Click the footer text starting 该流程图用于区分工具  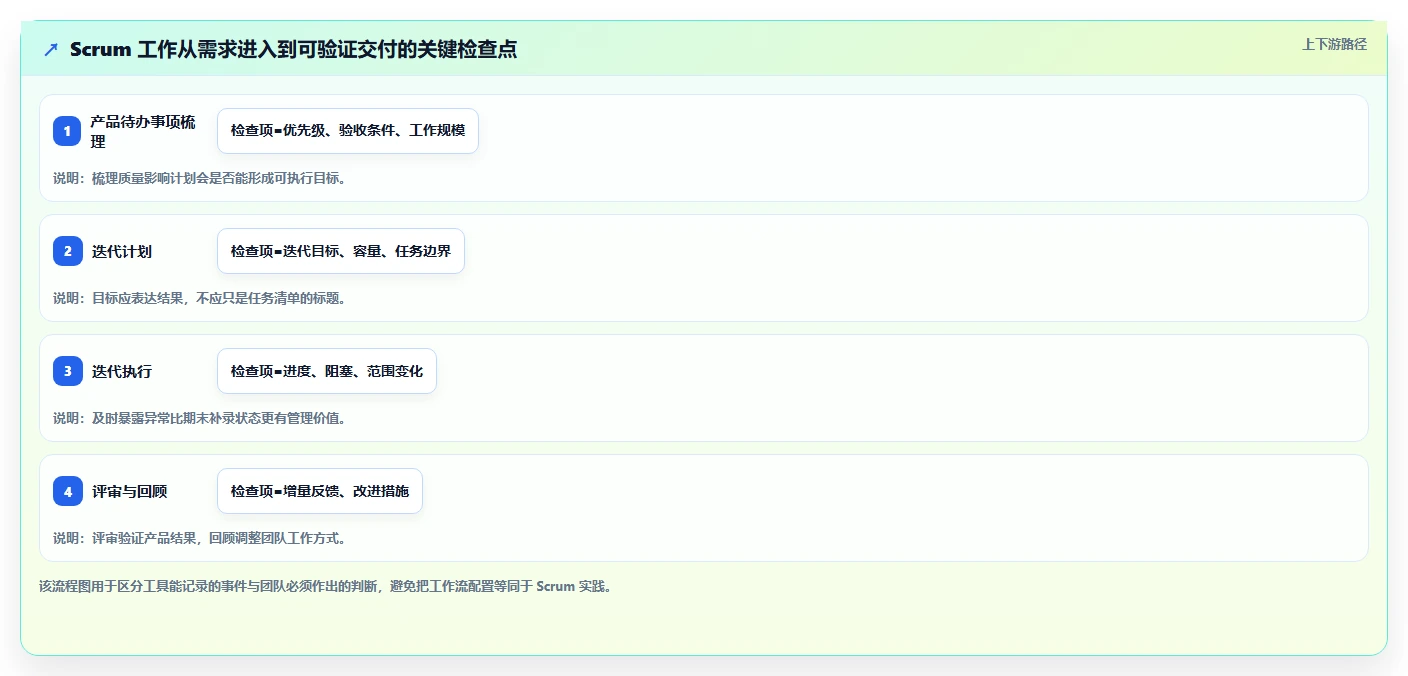point(325,586)
